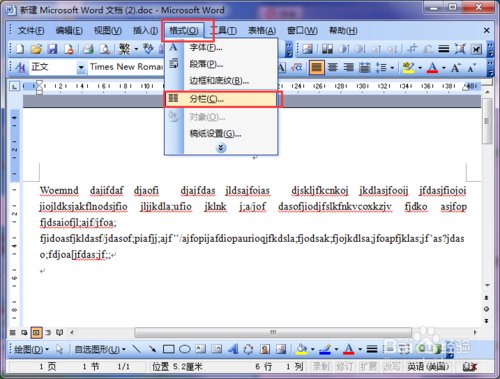This screenshot has width=500, height=379.
Task: Switch to Print Layout view
Action: click(36, 332)
